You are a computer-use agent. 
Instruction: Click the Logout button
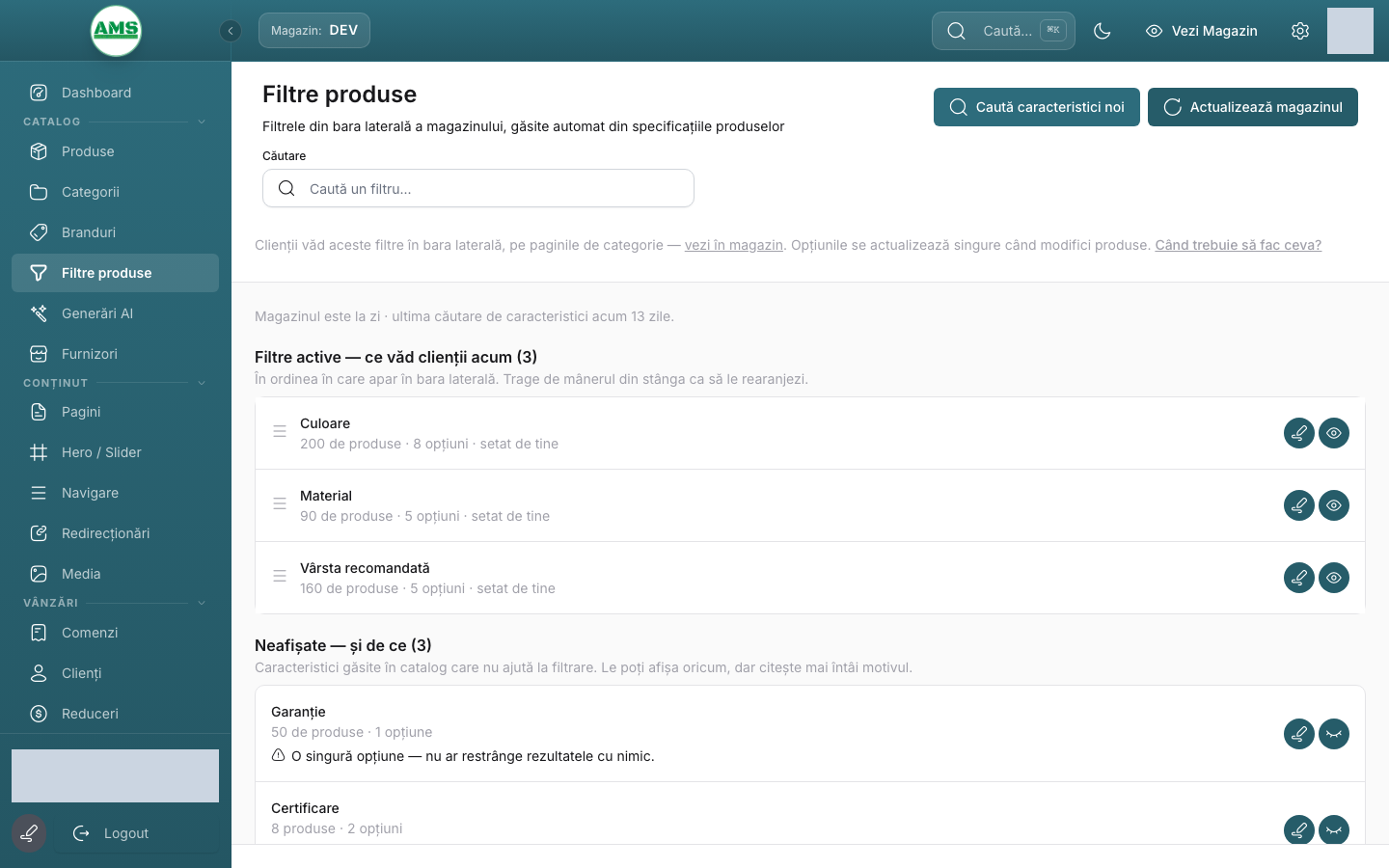pyautogui.click(x=137, y=833)
